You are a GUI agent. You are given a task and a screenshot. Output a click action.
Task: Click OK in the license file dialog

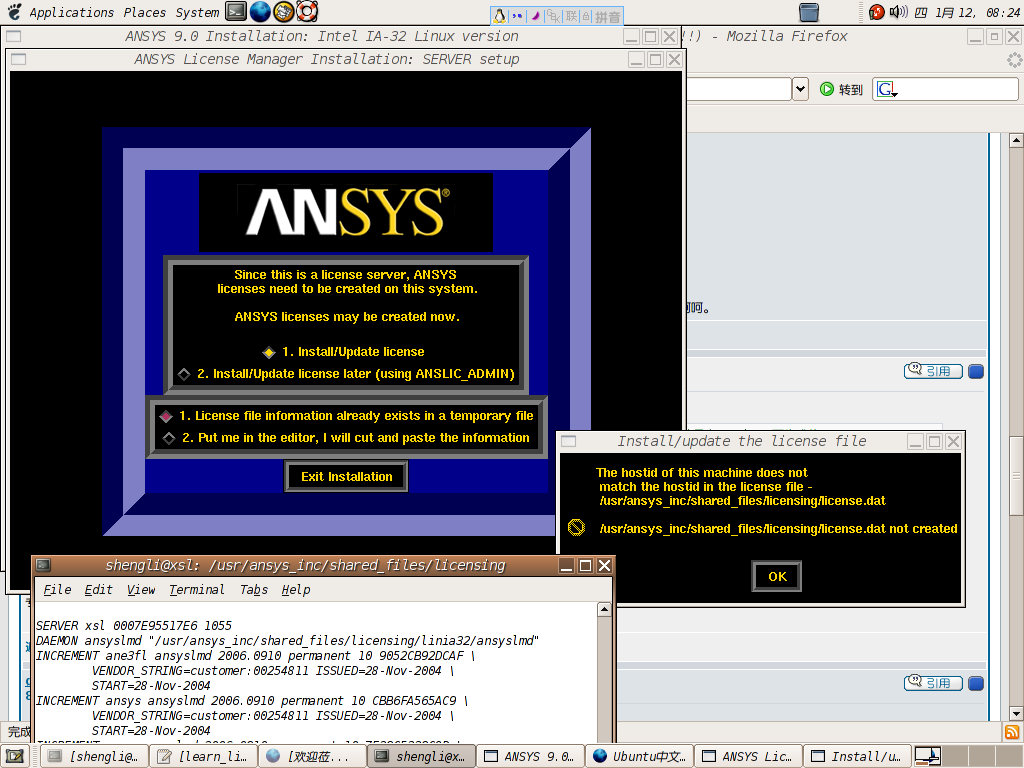pyautogui.click(x=776, y=577)
